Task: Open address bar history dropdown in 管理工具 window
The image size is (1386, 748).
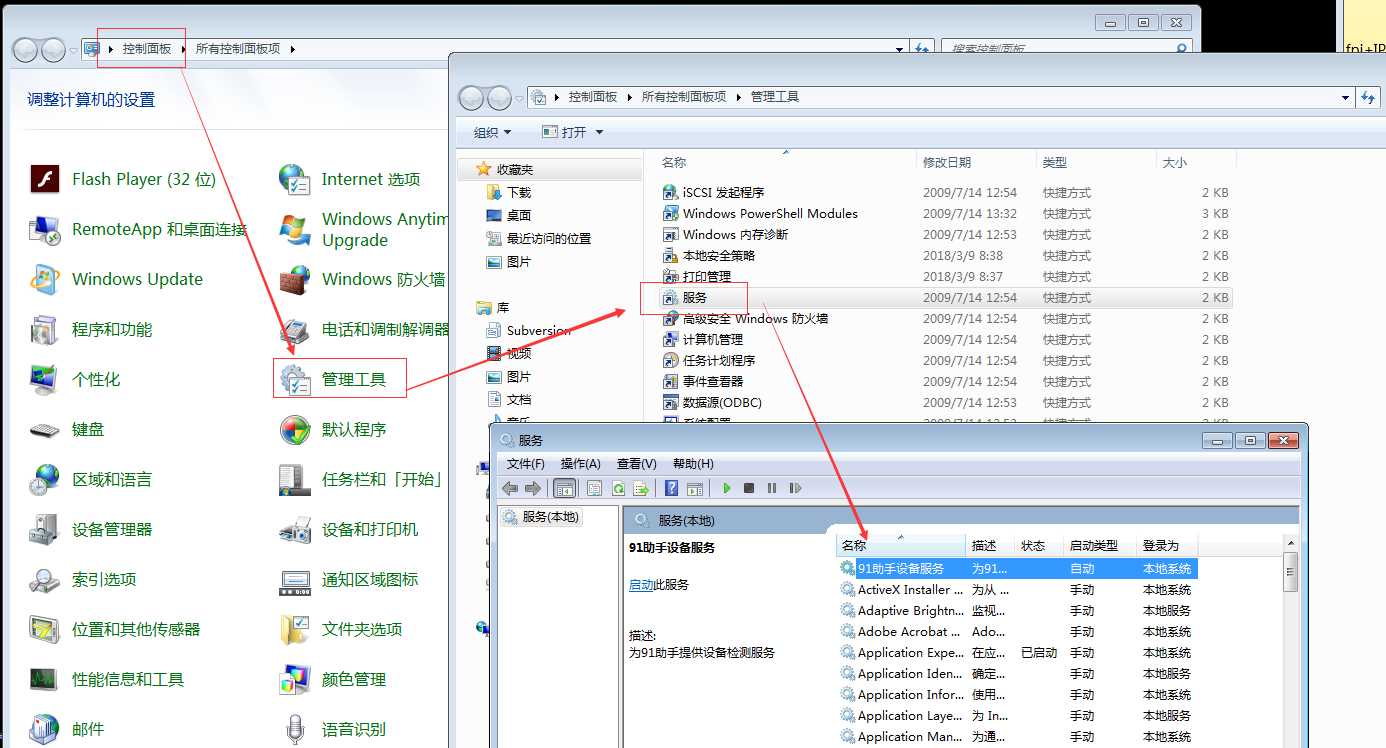Action: pos(1345,97)
